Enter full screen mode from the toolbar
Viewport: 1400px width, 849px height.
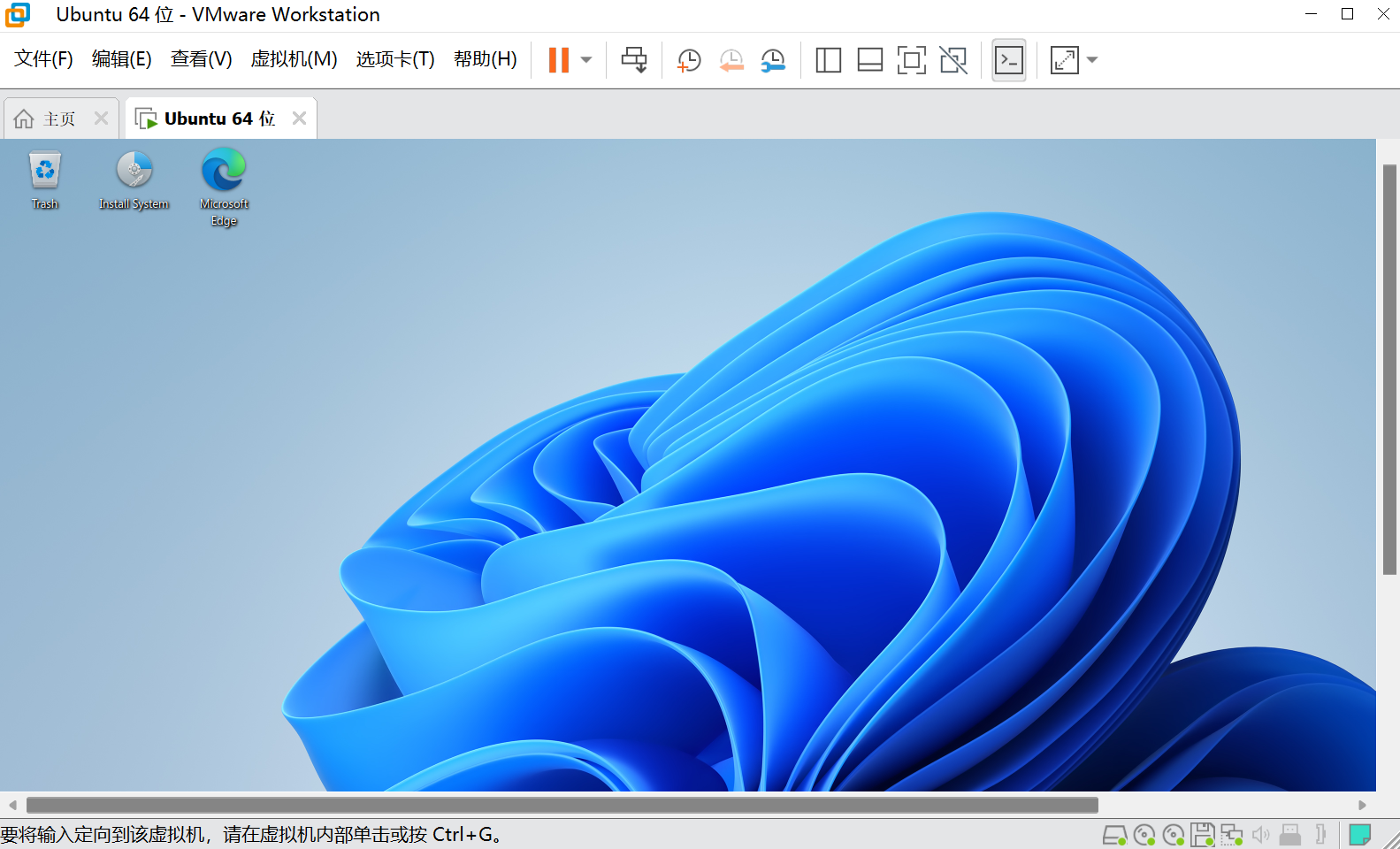pos(911,60)
